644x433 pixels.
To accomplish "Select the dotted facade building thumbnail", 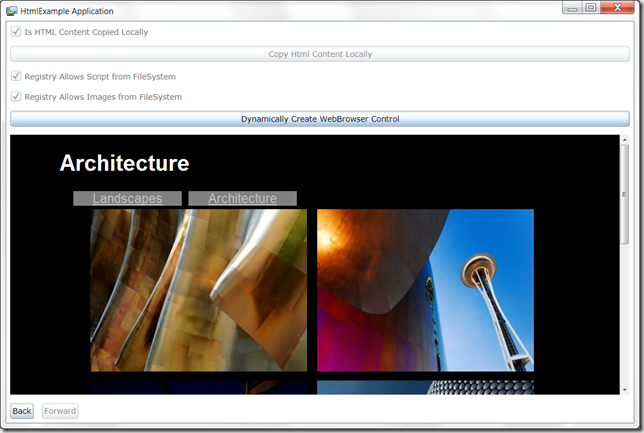I will point(426,387).
